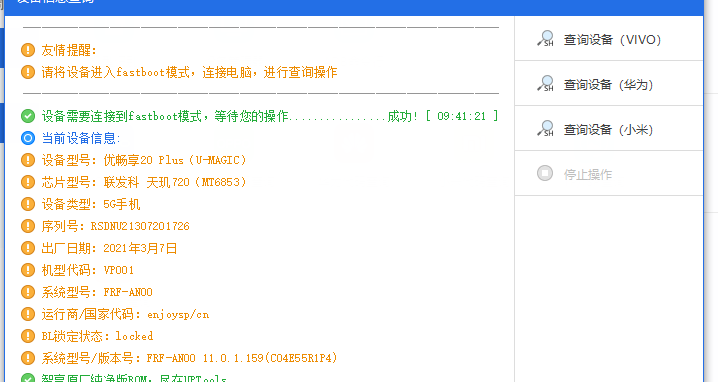Click the warning icon beside 出厂日期
Viewport: 718px width, 382px height.
(28, 248)
